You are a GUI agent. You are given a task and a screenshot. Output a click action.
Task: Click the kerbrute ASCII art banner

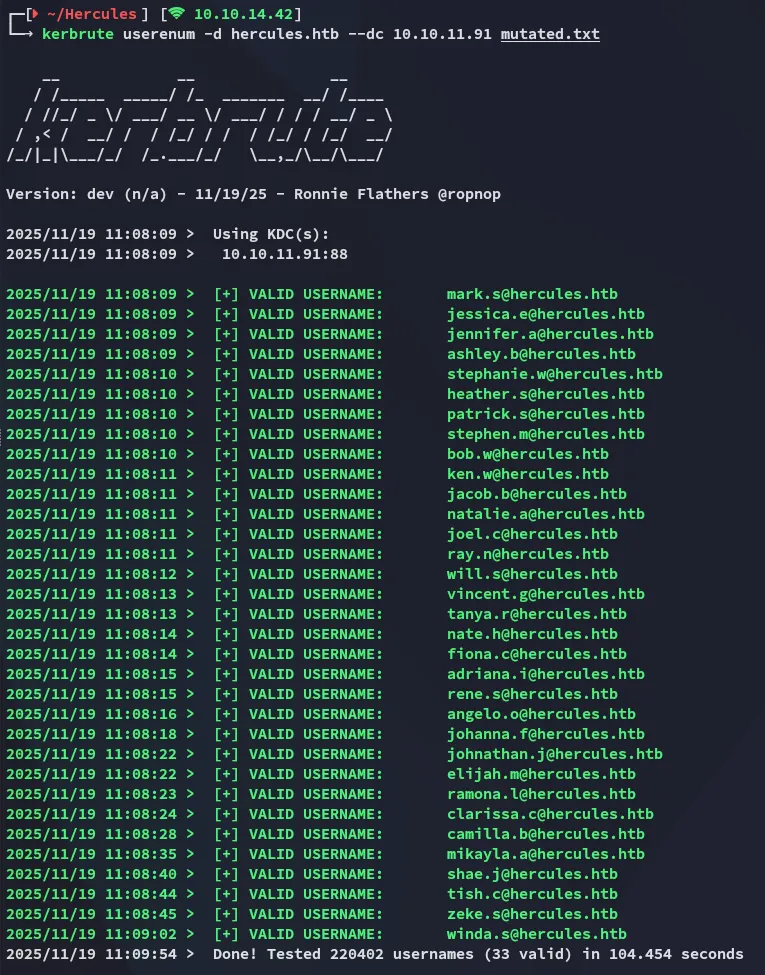point(200,117)
